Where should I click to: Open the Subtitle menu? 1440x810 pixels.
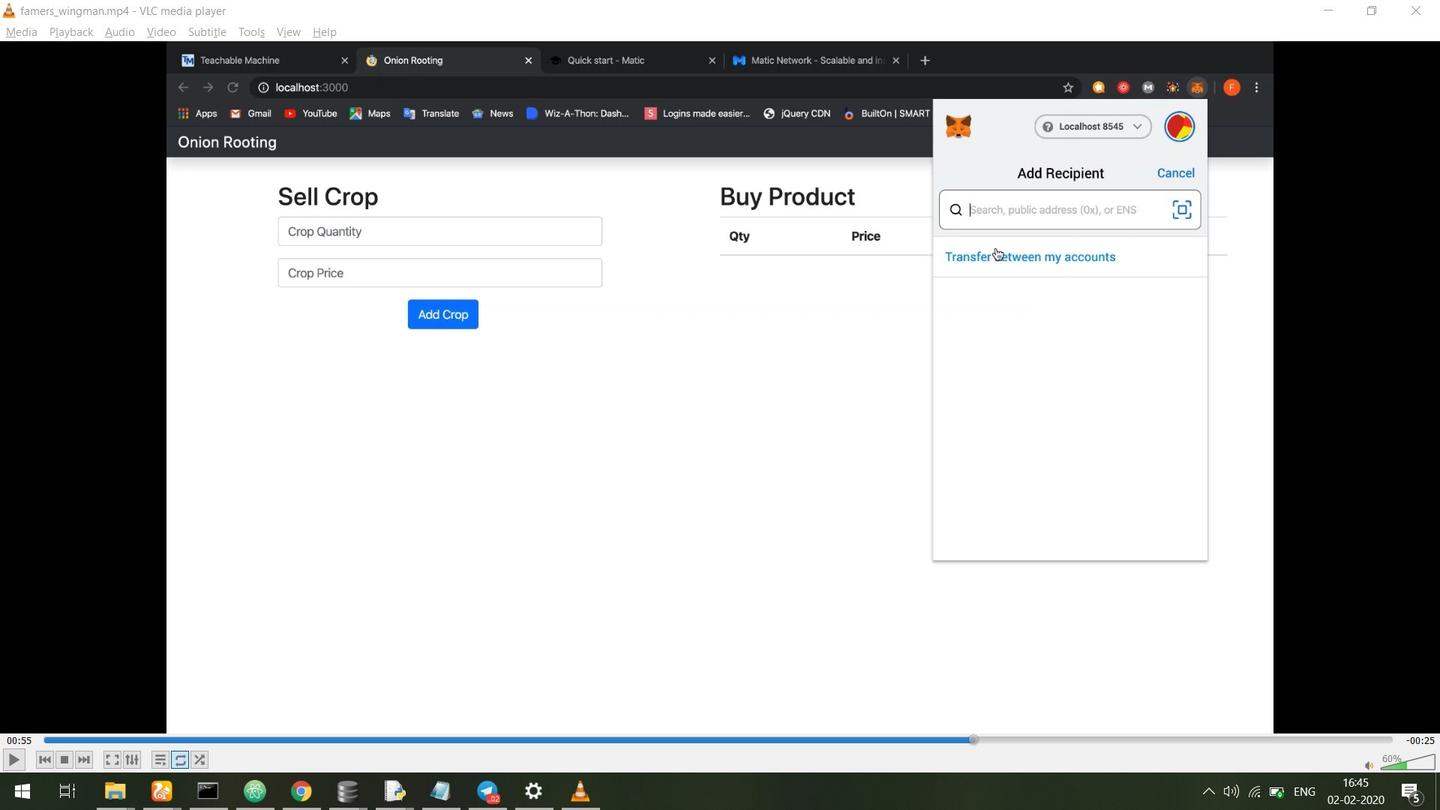(207, 32)
